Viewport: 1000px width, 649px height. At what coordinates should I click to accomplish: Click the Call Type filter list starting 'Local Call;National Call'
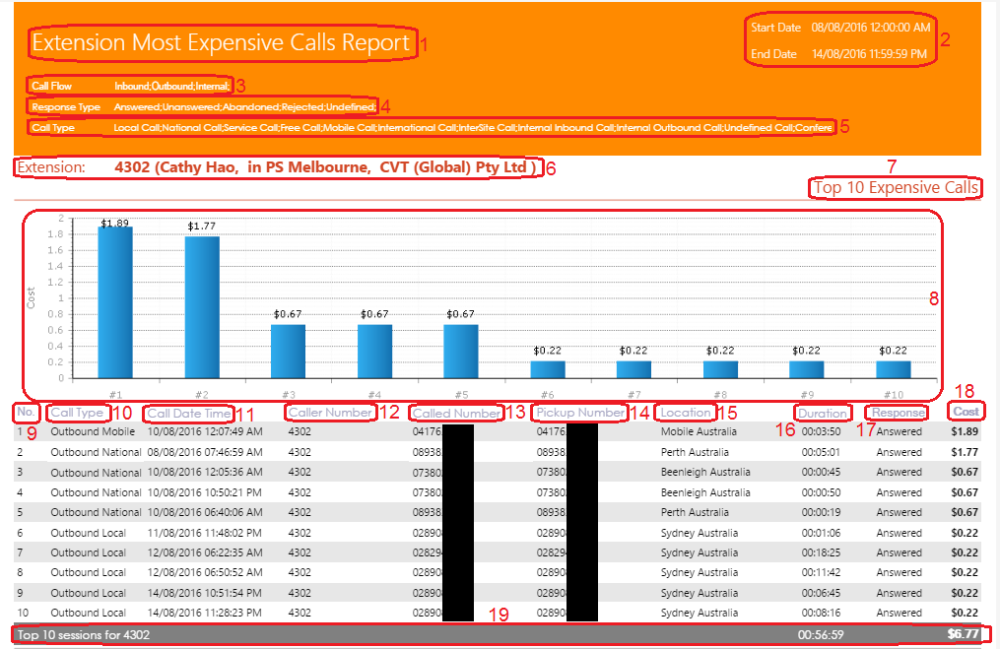pyautogui.click(x=473, y=128)
